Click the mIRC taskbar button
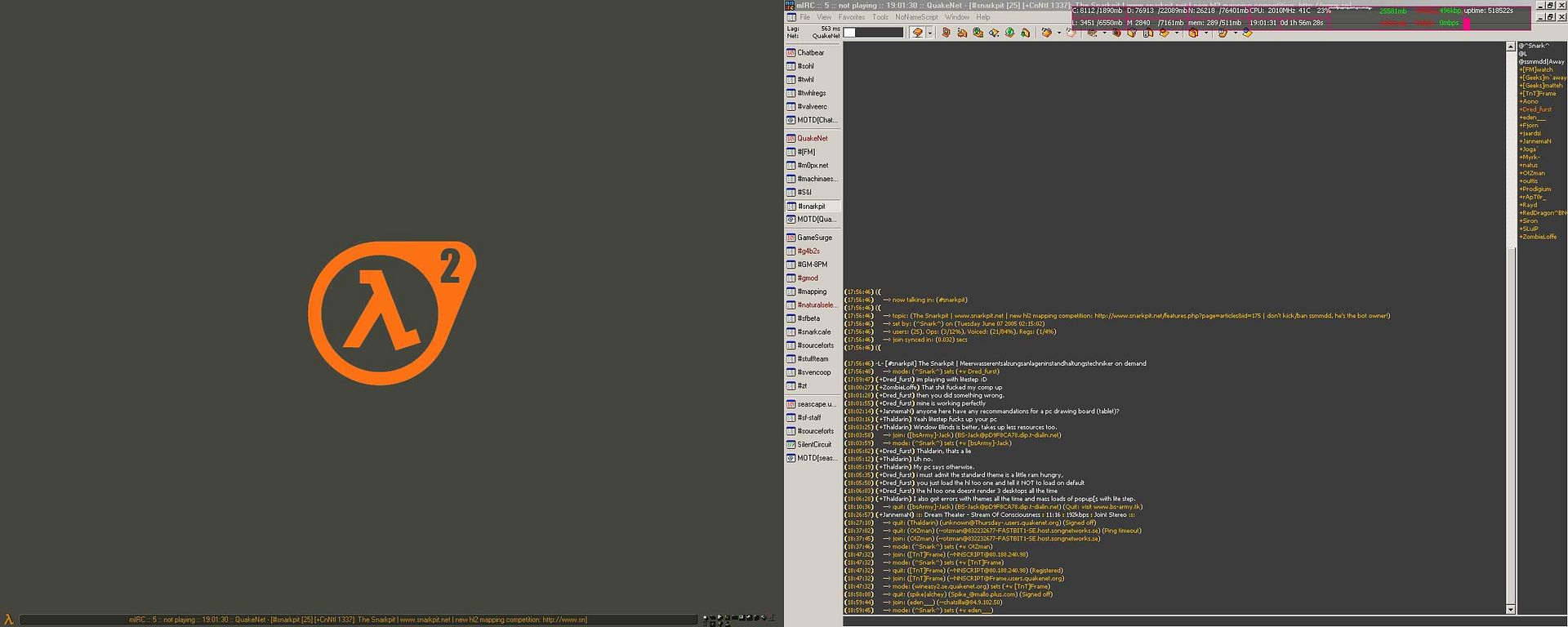Image resolution: width=1568 pixels, height=627 pixels. pyautogui.click(x=358, y=620)
